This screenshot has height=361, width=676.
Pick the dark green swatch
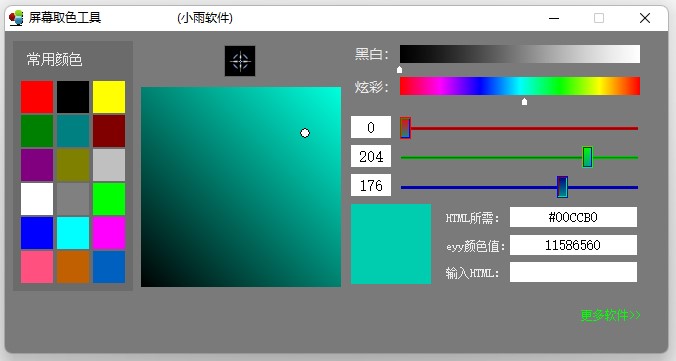tap(37, 131)
